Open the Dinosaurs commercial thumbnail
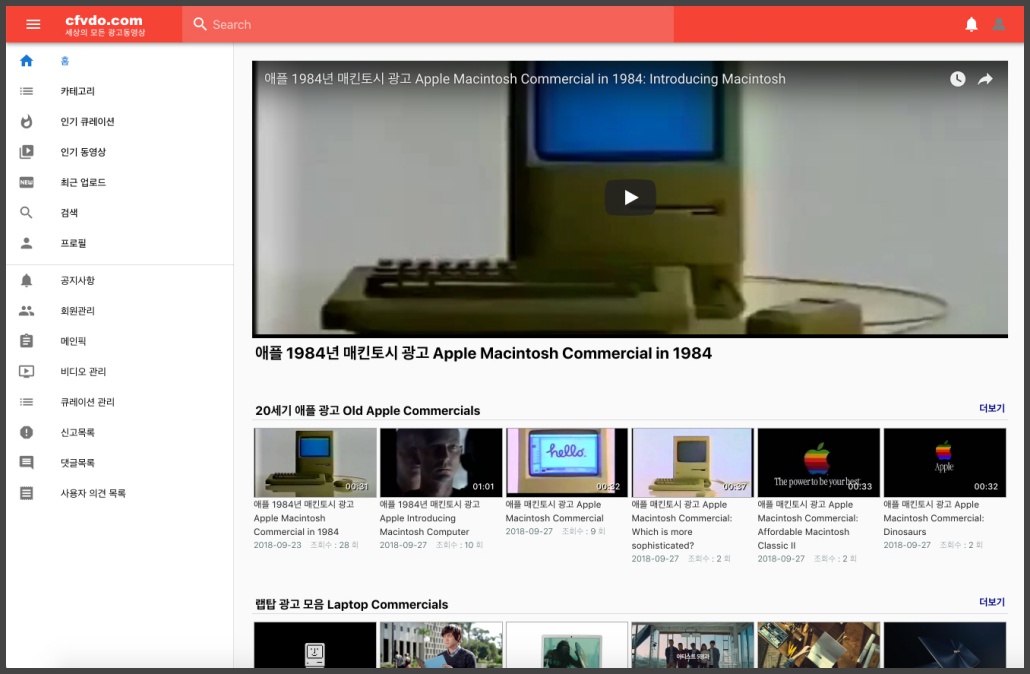 (944, 463)
